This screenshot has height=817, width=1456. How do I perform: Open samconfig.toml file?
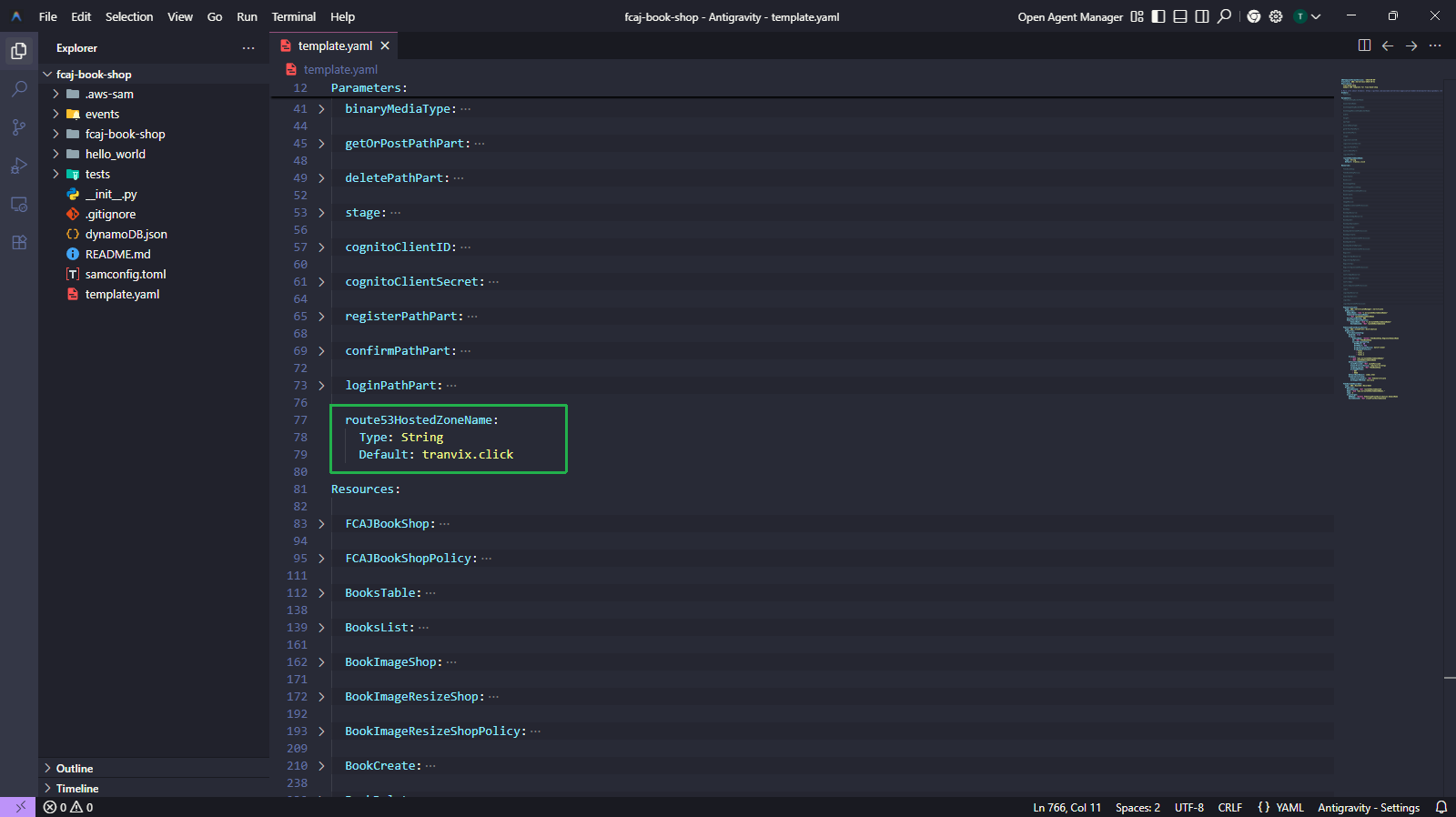pyautogui.click(x=154, y=274)
